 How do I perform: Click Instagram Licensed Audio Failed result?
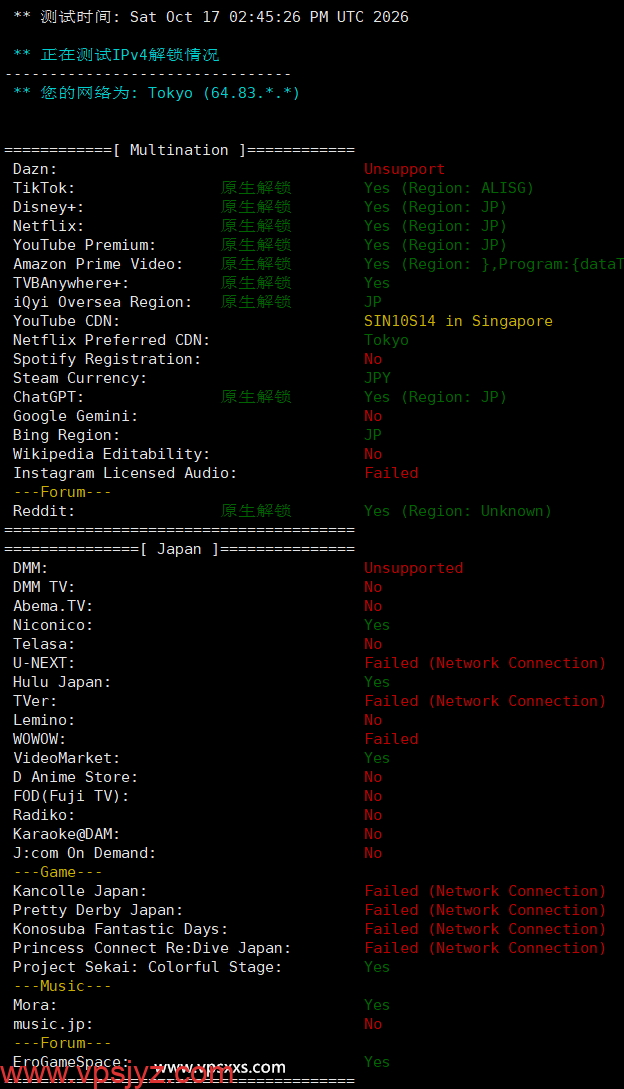[x=391, y=473]
